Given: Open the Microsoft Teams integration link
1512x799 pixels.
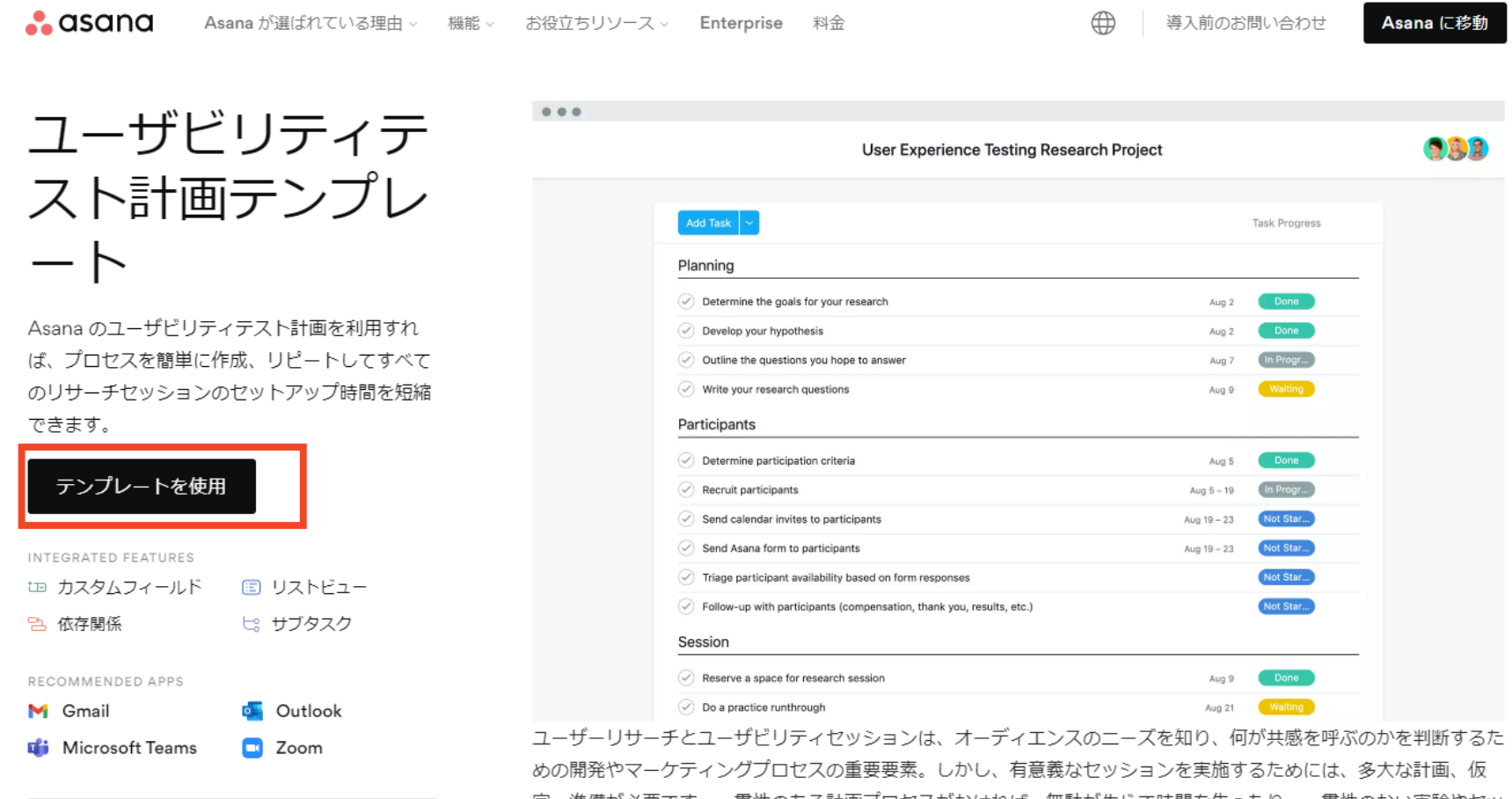Looking at the screenshot, I should pyautogui.click(x=129, y=748).
